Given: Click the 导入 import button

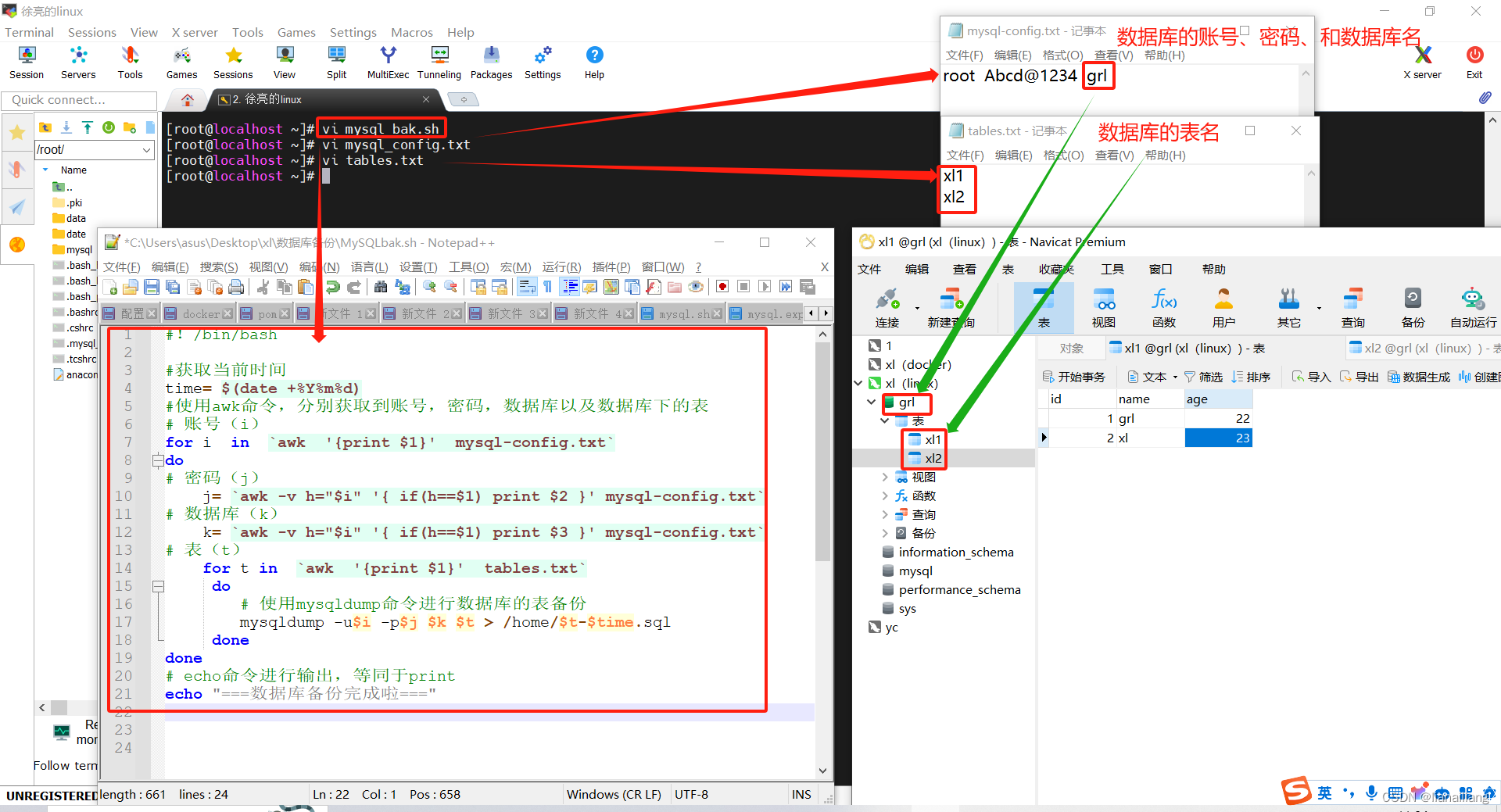Looking at the screenshot, I should 1312,377.
